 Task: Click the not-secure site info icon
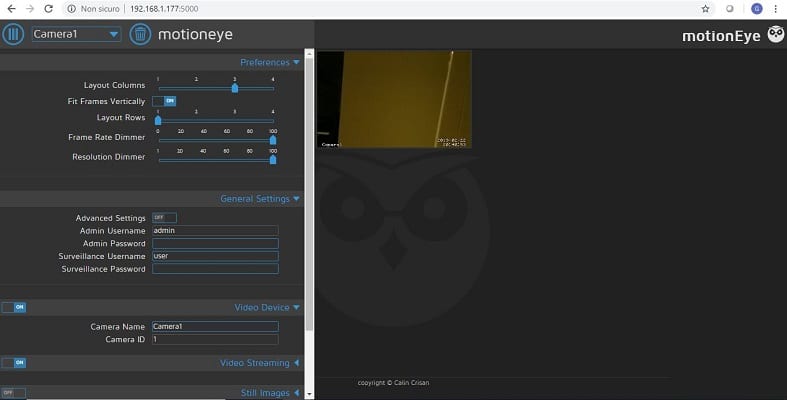[72, 9]
